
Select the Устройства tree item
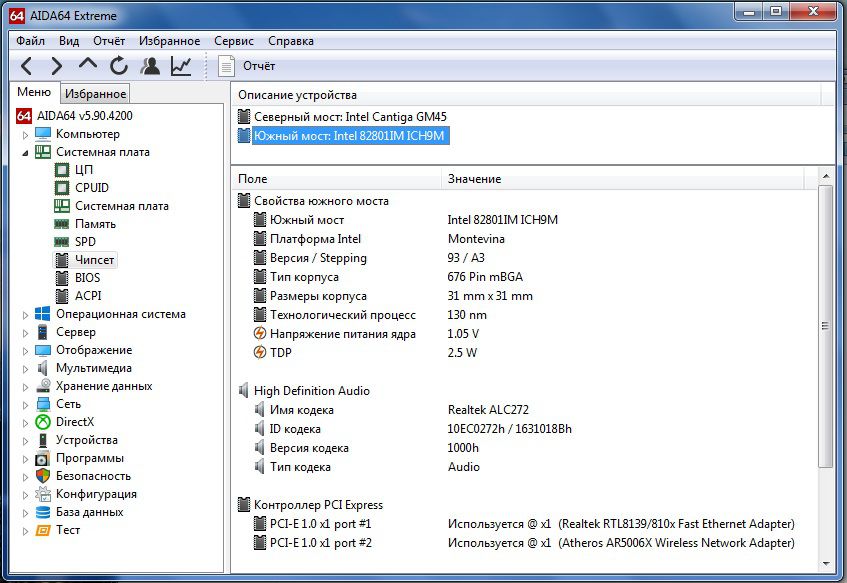(86, 440)
